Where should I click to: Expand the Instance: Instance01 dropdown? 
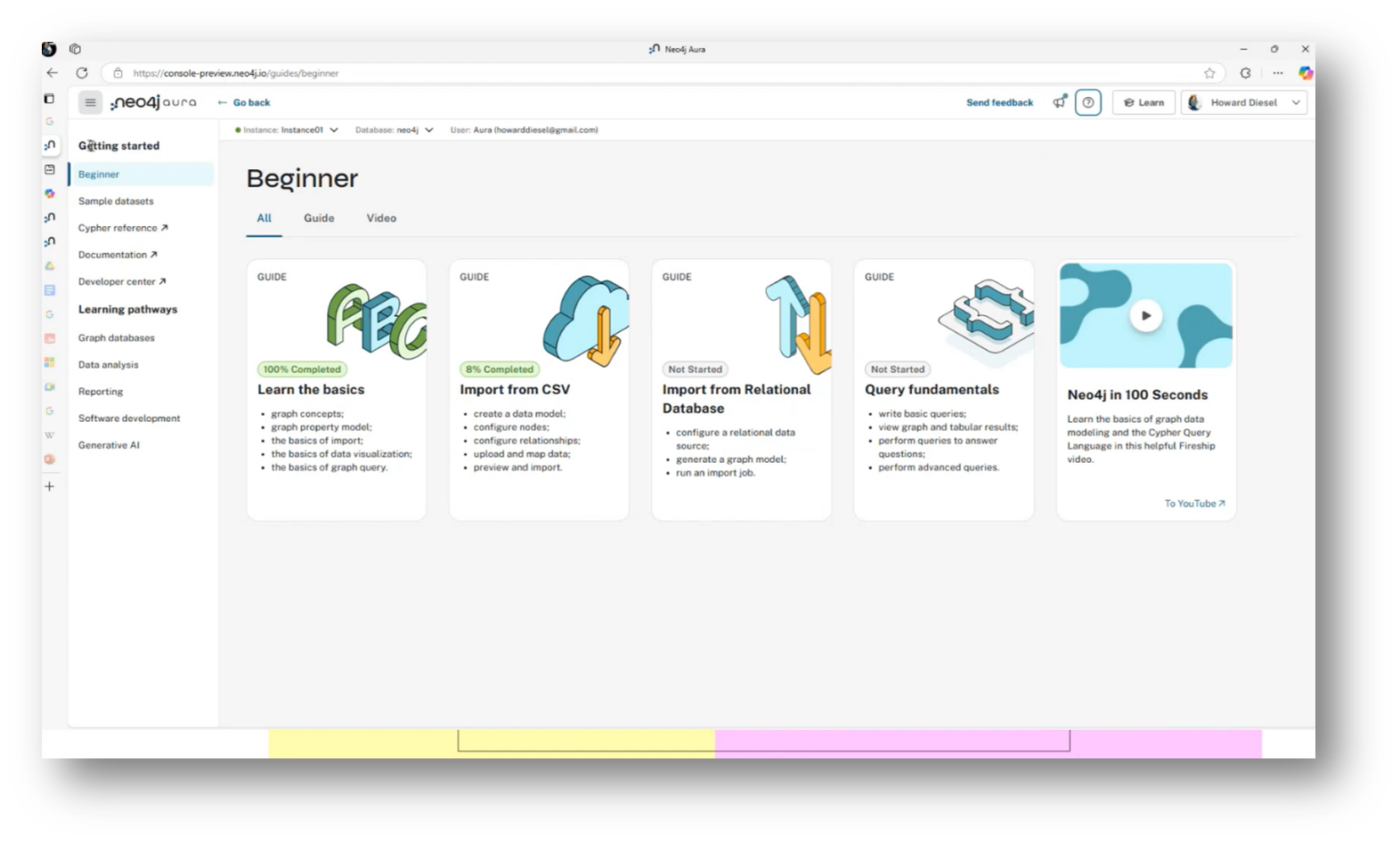click(287, 130)
